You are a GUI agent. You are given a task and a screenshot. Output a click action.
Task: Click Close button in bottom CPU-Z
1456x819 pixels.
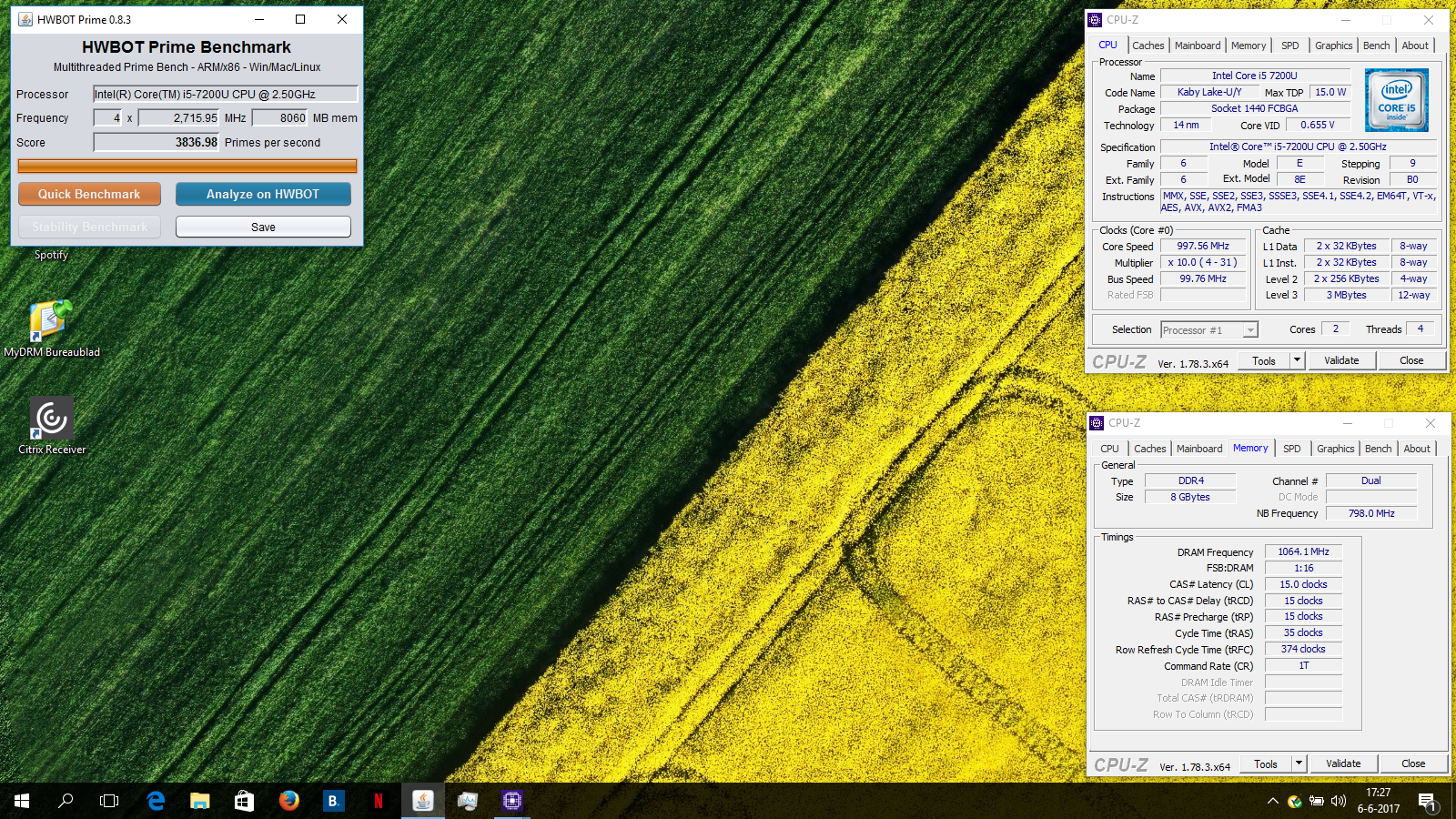pyautogui.click(x=1413, y=763)
